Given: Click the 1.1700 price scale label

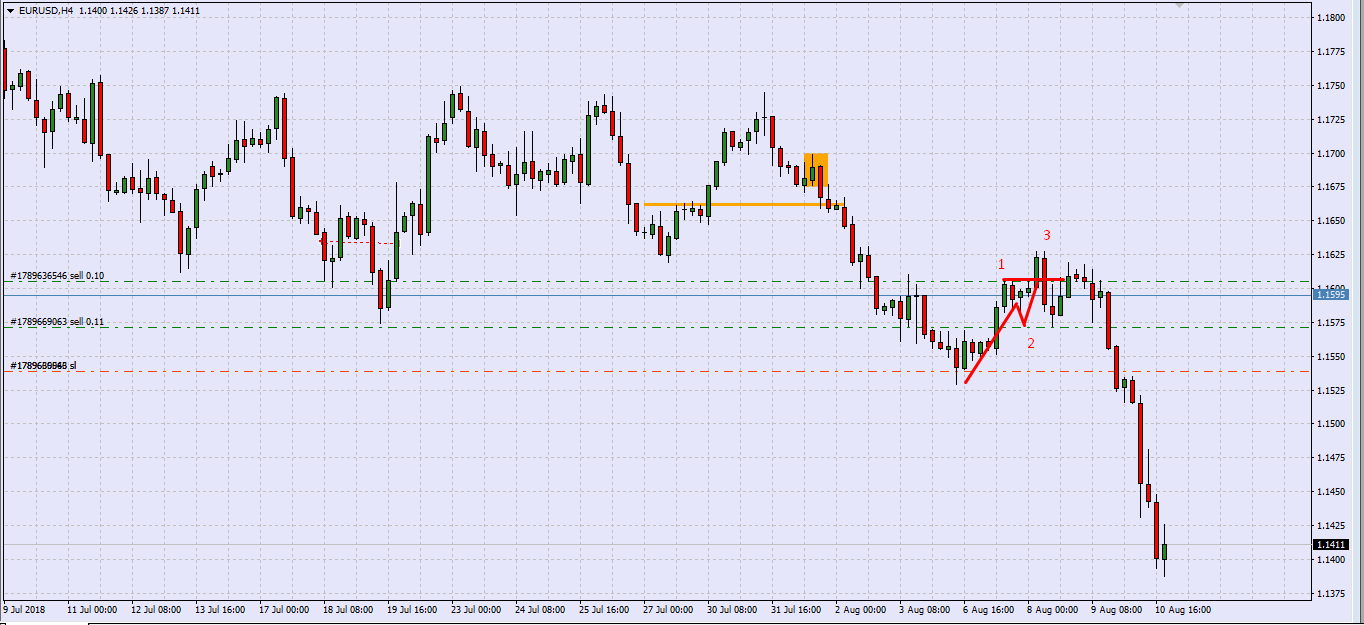Looking at the screenshot, I should point(1331,154).
